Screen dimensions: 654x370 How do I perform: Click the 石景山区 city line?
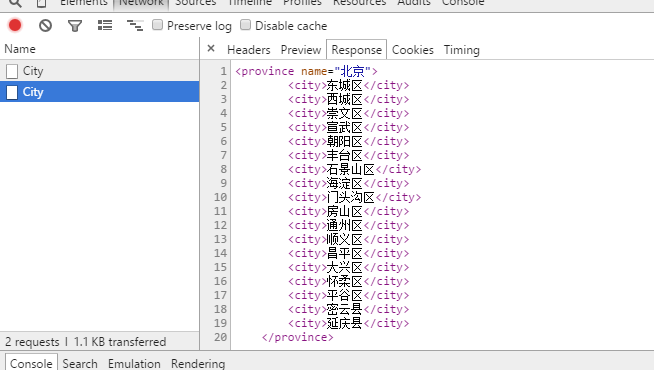(355, 169)
